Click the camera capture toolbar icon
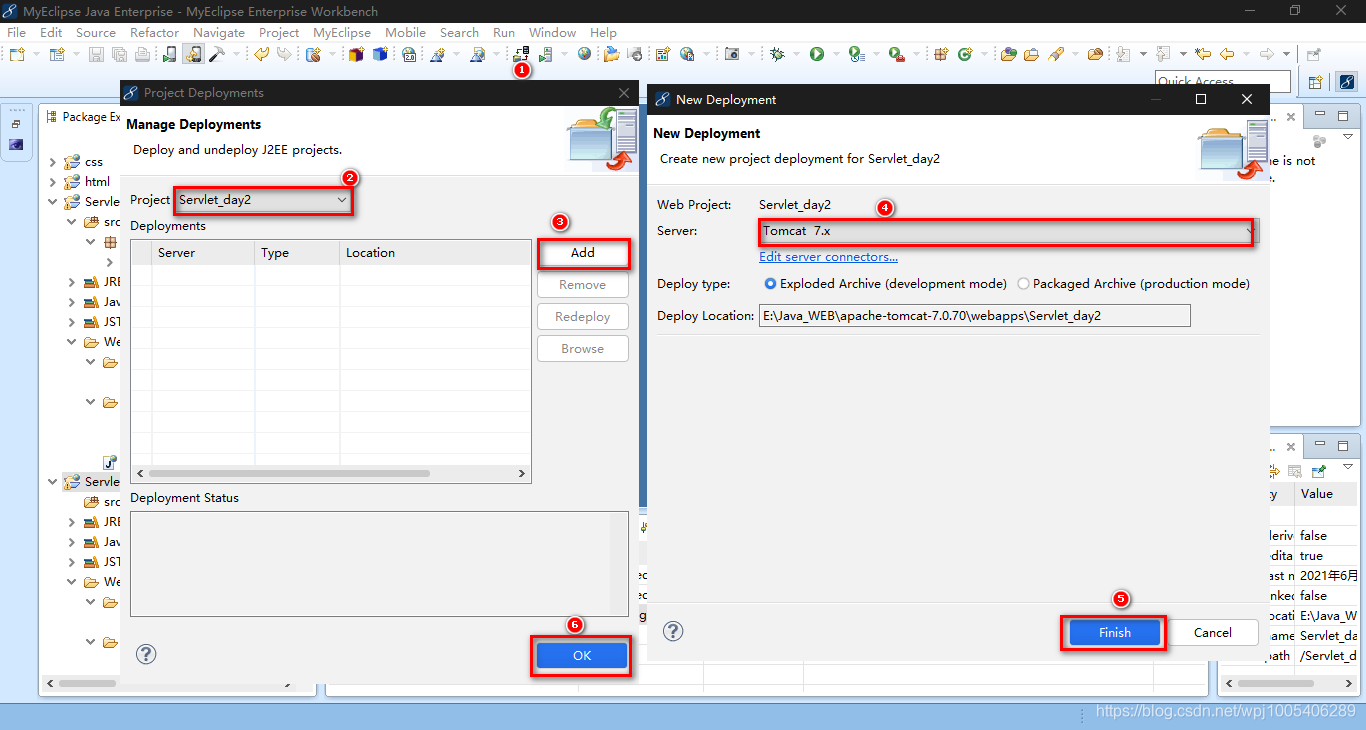The height and width of the screenshot is (730, 1366). tap(732, 54)
